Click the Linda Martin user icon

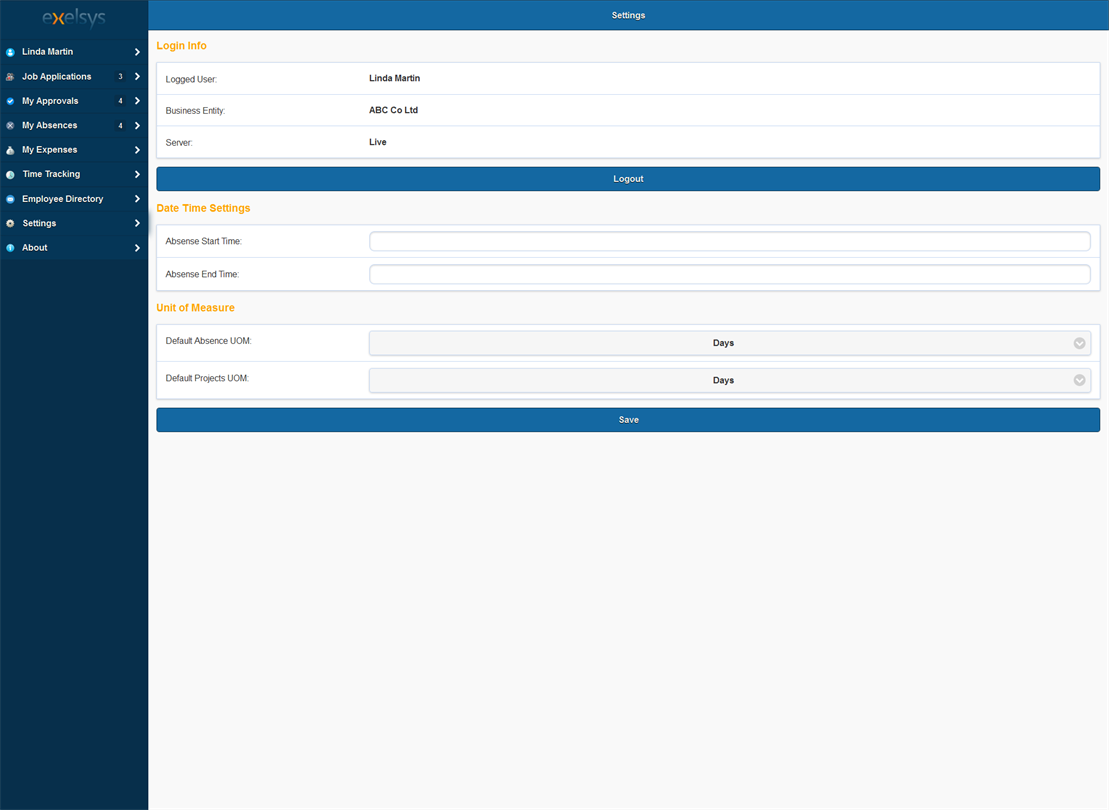[10, 52]
